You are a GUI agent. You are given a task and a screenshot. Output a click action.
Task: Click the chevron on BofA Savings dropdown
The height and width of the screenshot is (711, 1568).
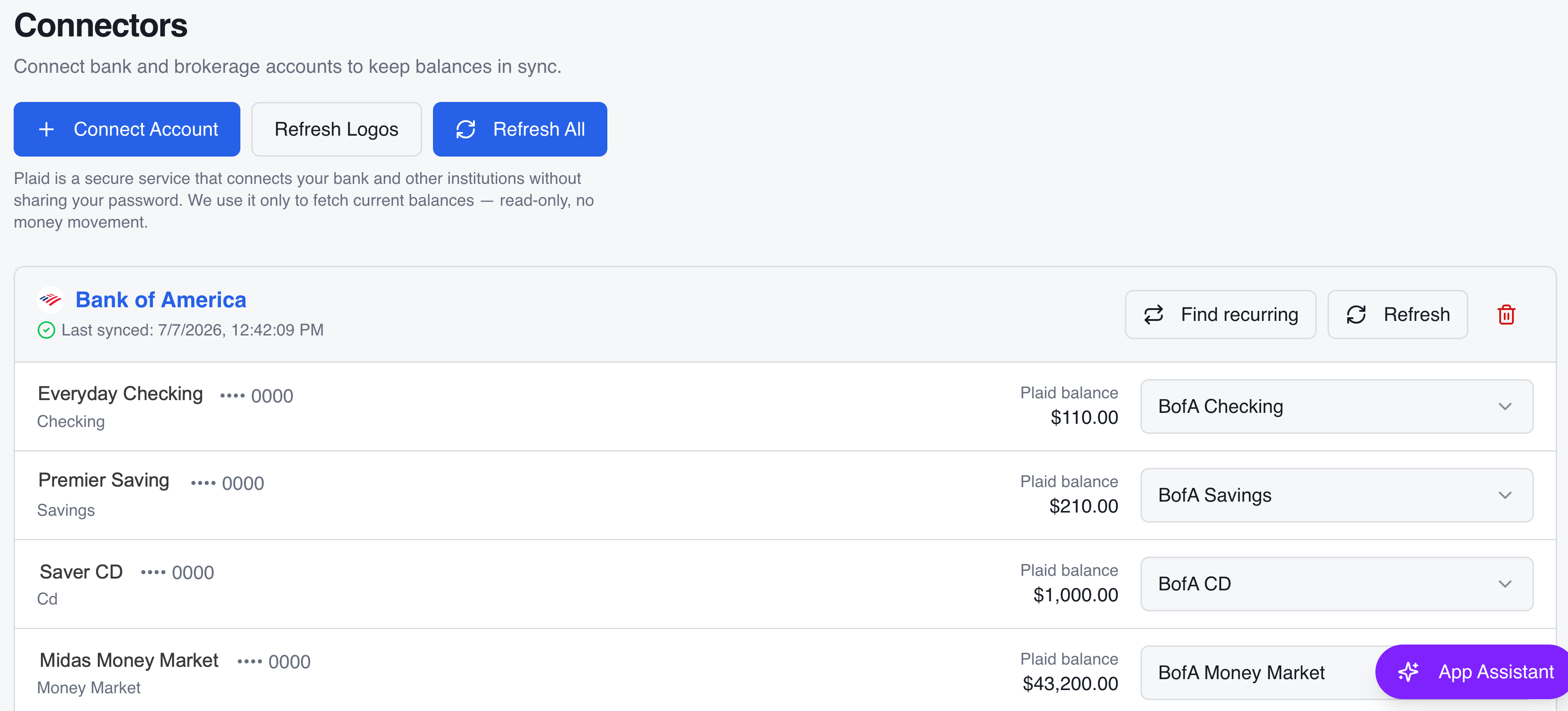1505,496
